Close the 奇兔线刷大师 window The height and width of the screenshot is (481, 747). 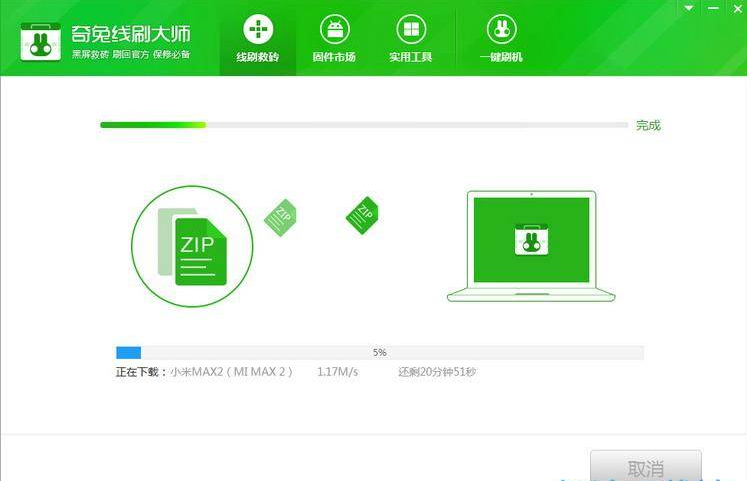tap(737, 8)
